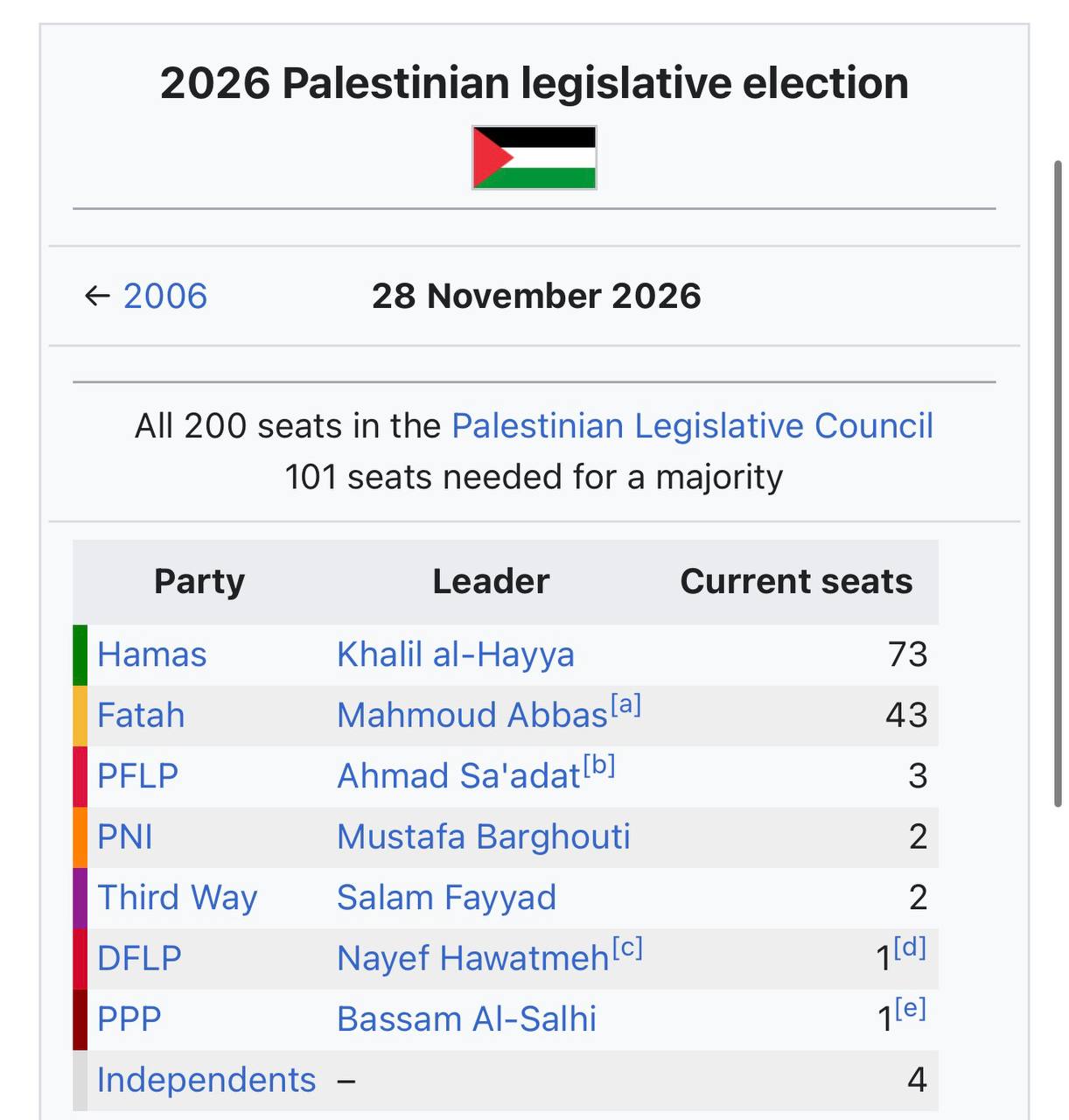Open the Hamas party link
Viewport: 1069px width, 1120px height.
click(152, 654)
